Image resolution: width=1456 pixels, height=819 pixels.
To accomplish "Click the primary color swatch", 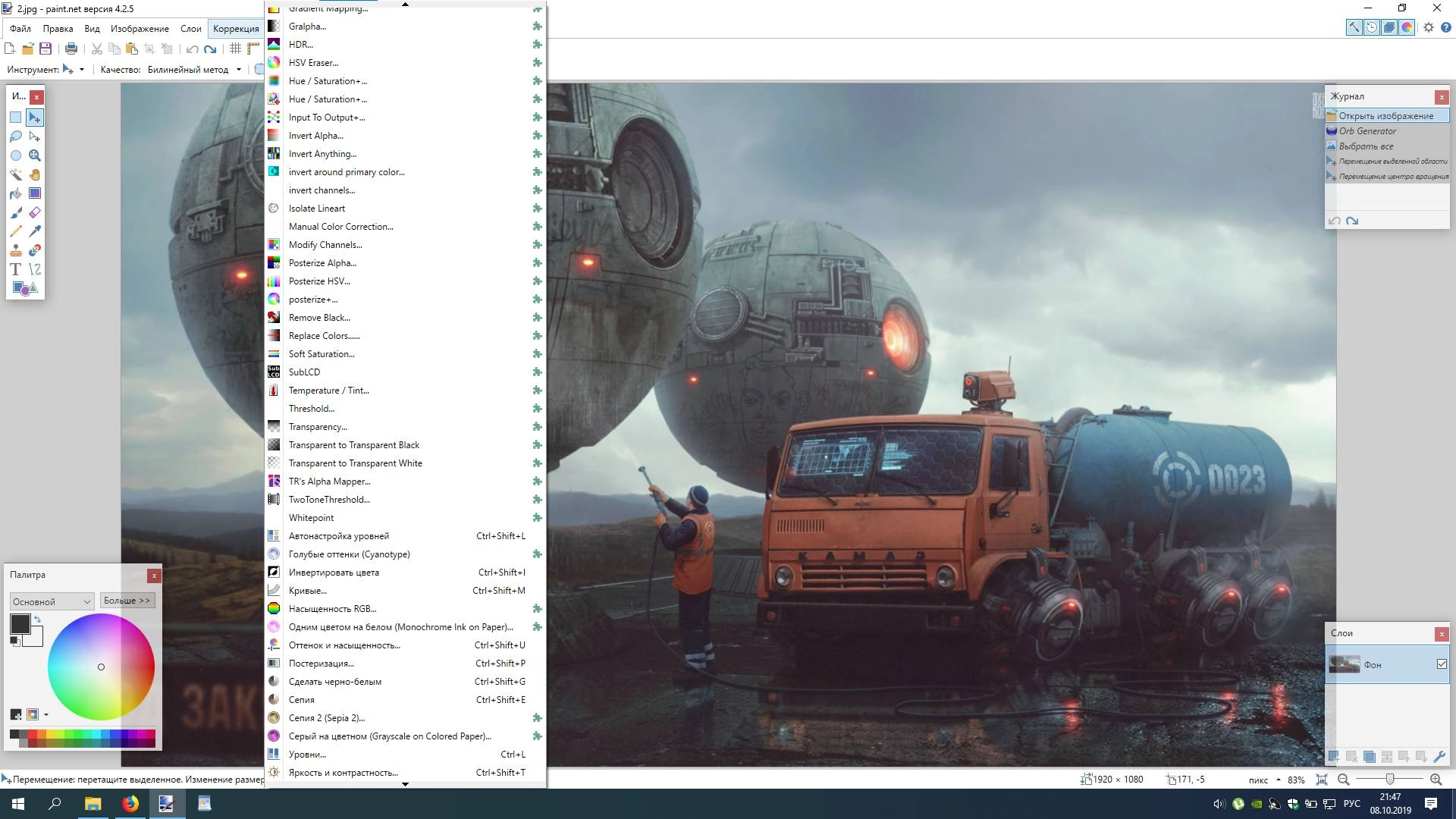I will (20, 624).
